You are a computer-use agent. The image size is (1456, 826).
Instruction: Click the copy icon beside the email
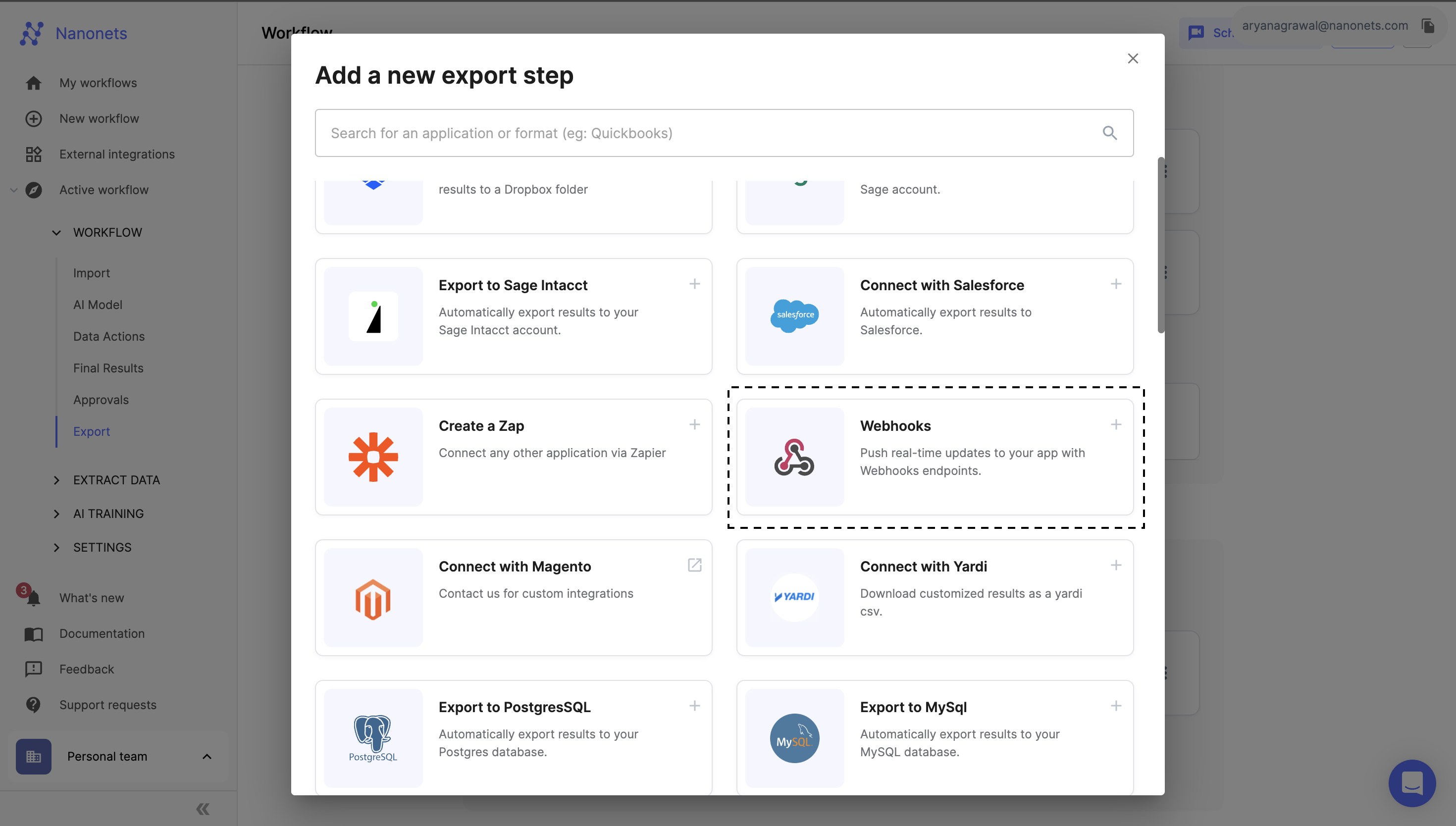pos(1428,26)
